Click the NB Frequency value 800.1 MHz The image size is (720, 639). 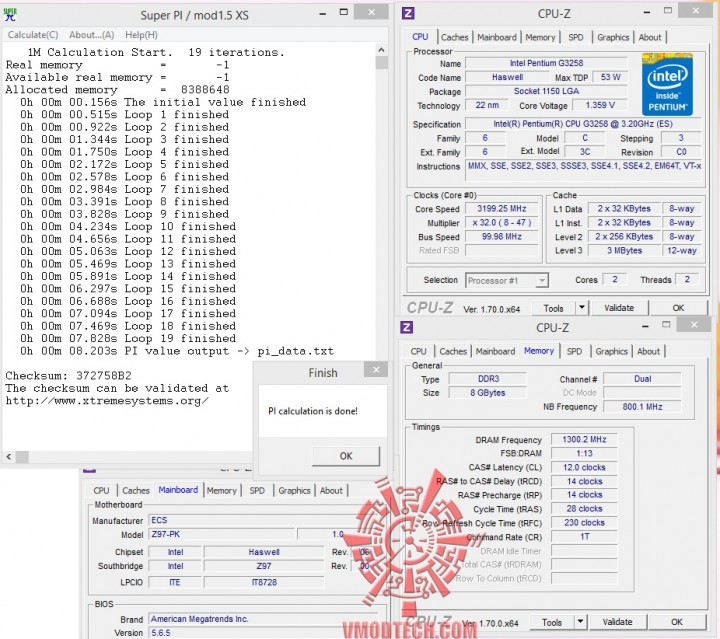coord(642,406)
